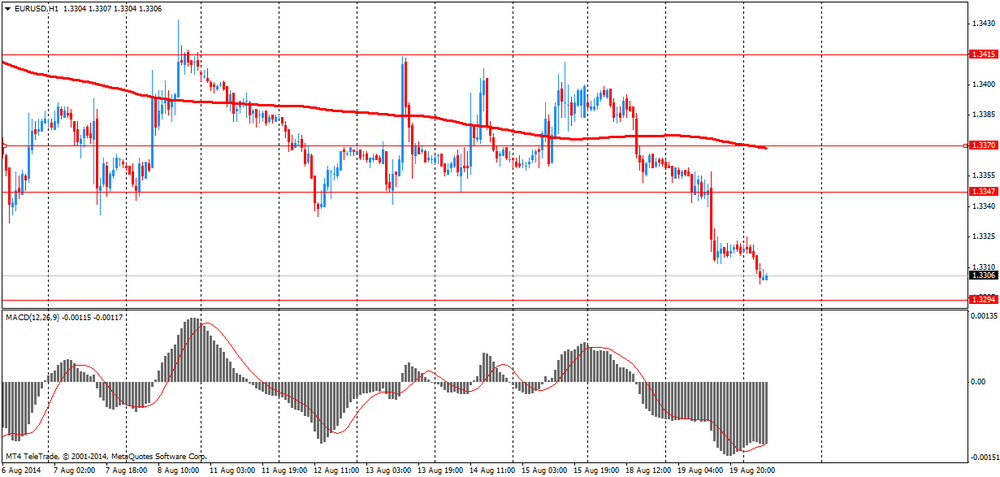Screen dimensions: 1000x477
Task: Click the 1.3385 value on price scale
Action: click(x=982, y=115)
